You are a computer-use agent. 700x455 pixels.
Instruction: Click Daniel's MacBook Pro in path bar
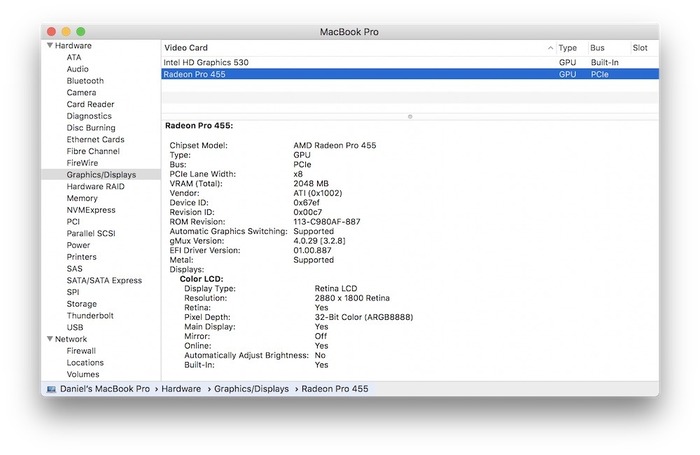point(105,389)
